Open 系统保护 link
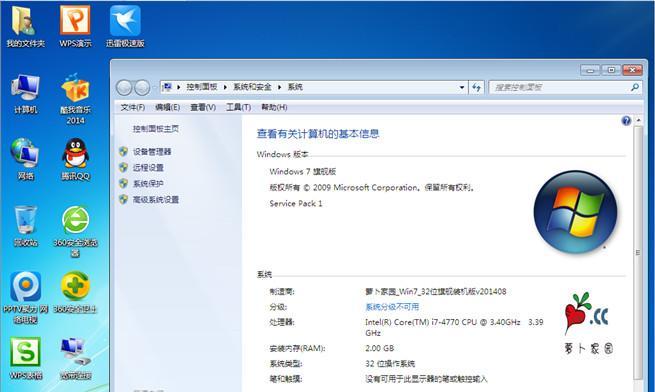The image size is (655, 392). click(148, 183)
